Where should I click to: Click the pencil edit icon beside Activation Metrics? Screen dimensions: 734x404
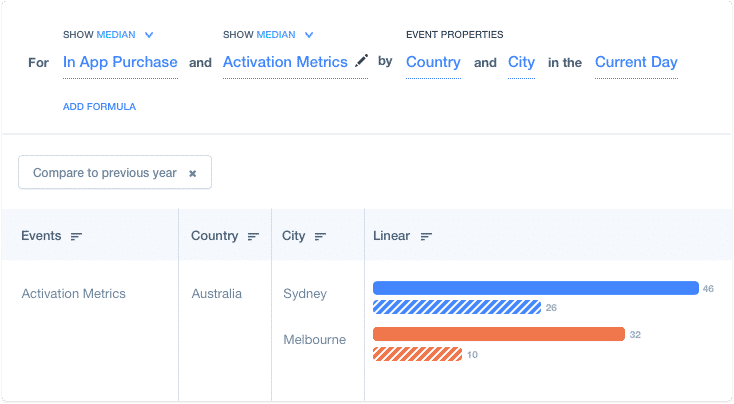362,62
